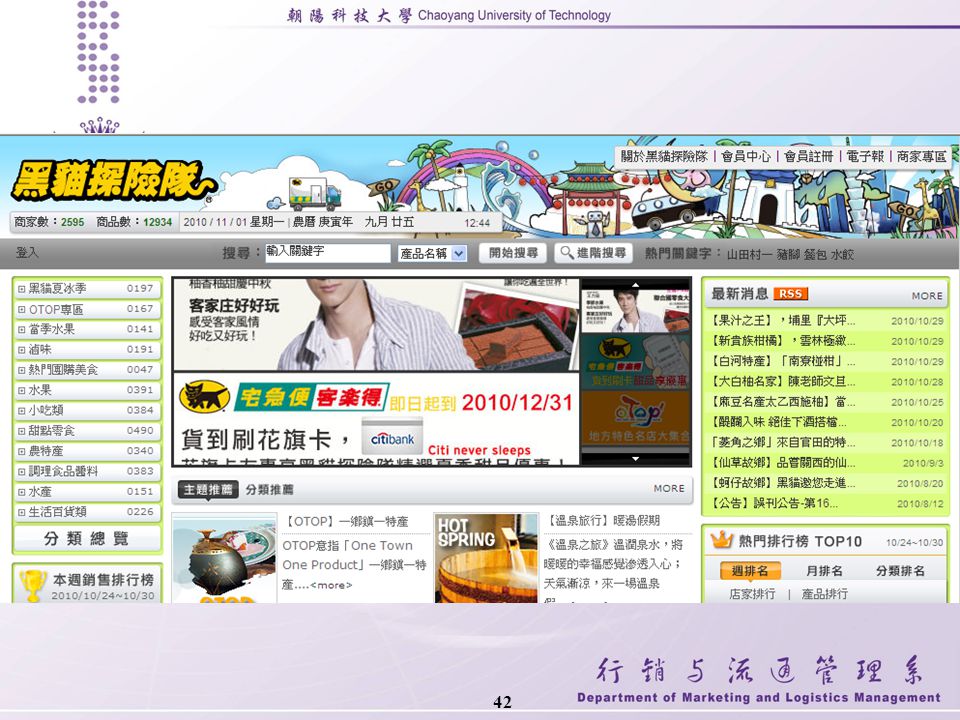Open news item 【果汁之王】，埔里『大坪...
Image resolution: width=960 pixels, height=720 pixels.
click(782, 320)
